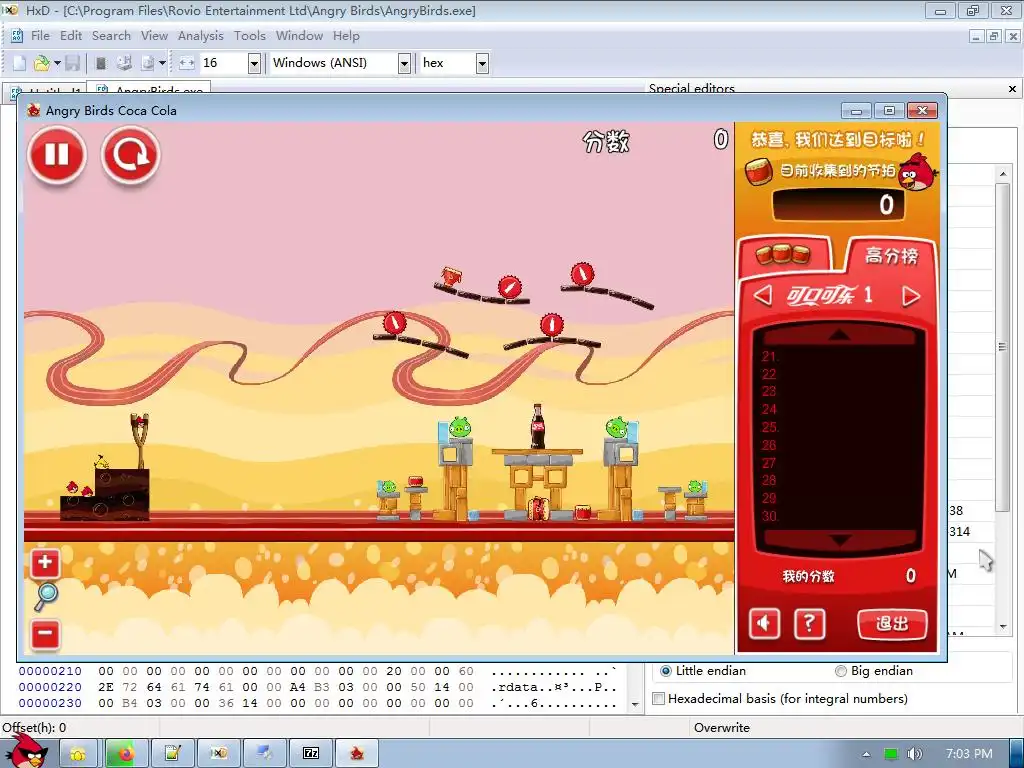1024x768 pixels.
Task: Open the Notepad taskbar button
Action: click(172, 754)
